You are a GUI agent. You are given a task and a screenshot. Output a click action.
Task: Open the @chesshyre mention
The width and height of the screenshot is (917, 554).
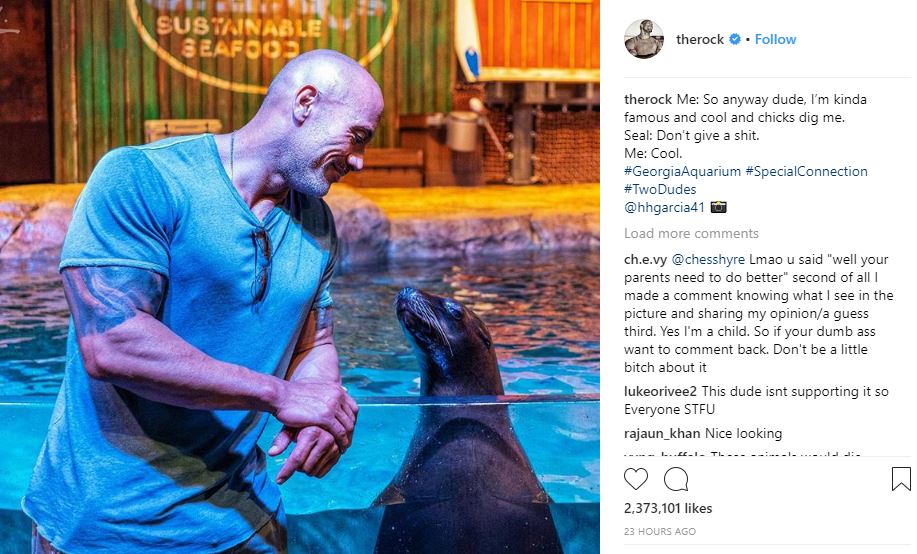click(x=708, y=259)
